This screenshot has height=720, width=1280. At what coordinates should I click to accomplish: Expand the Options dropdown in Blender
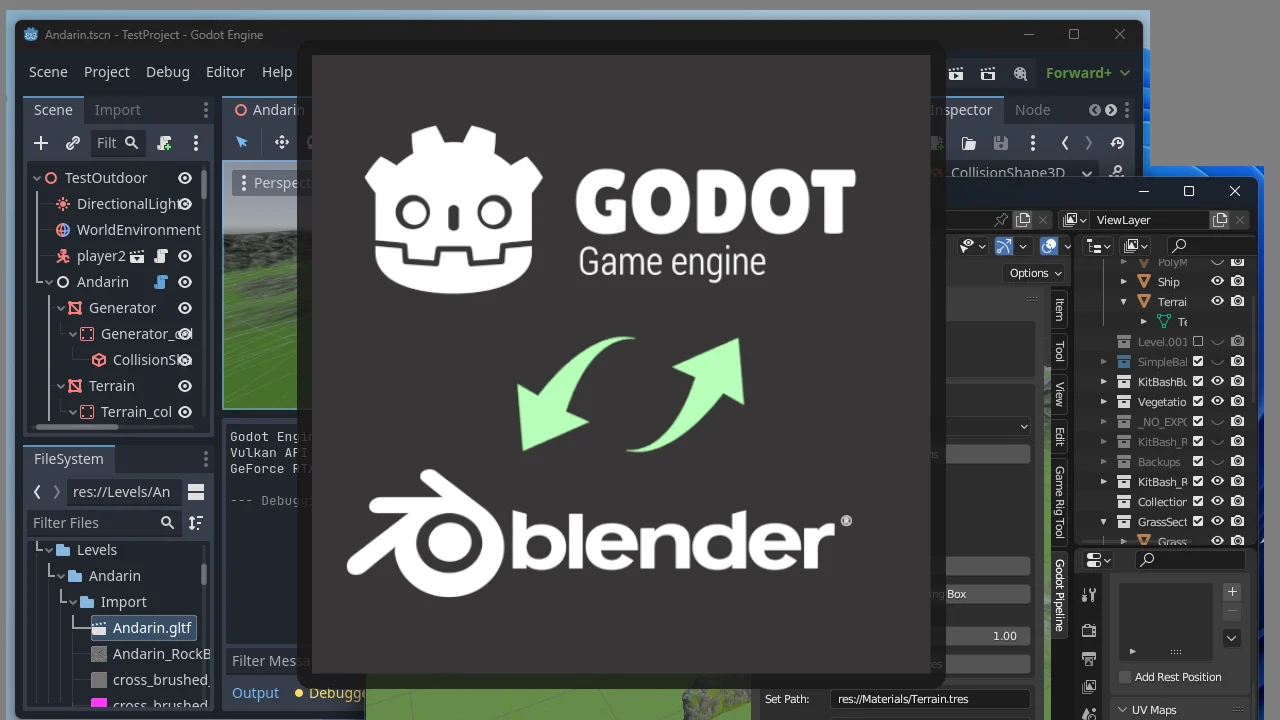[x=1035, y=273]
